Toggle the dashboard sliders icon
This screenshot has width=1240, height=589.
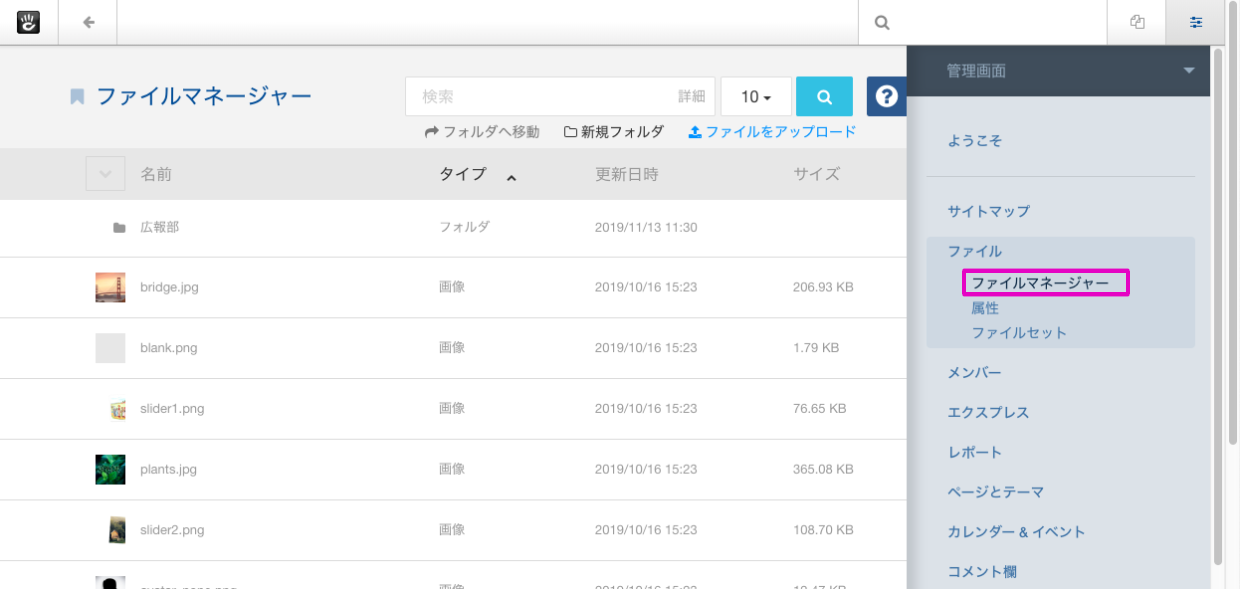pyautogui.click(x=1195, y=22)
